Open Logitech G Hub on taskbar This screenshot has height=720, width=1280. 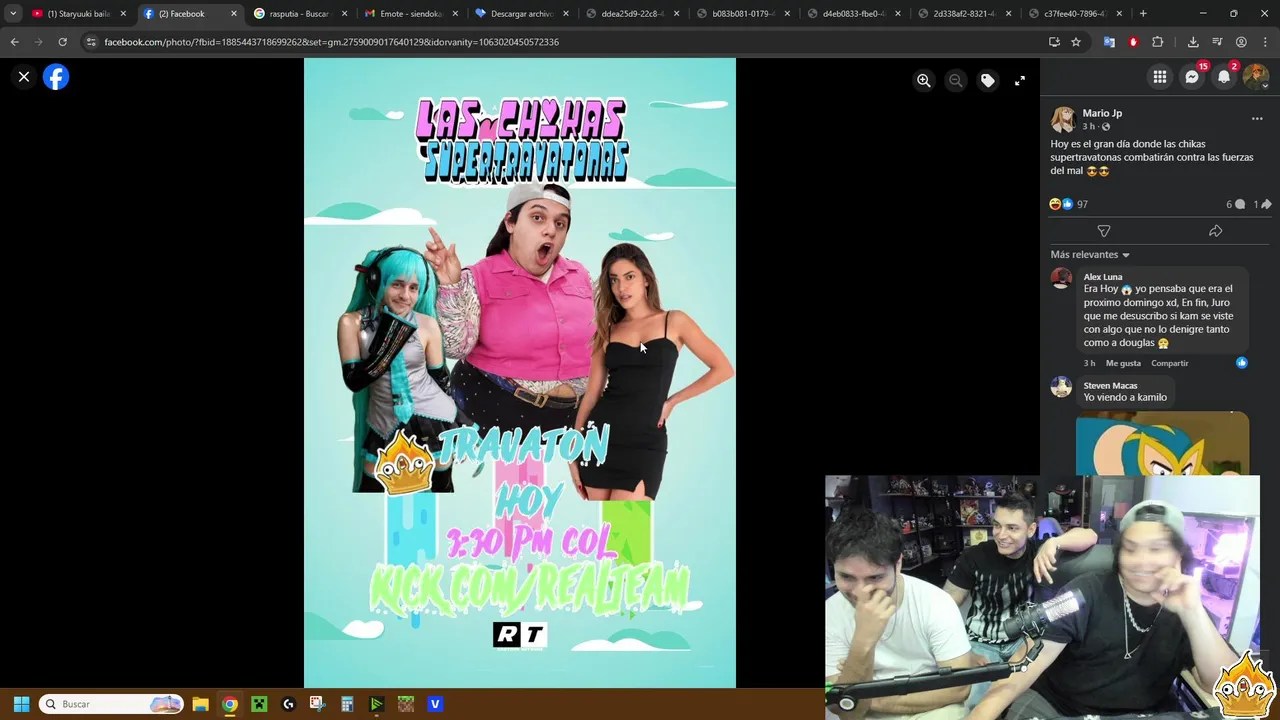click(288, 704)
